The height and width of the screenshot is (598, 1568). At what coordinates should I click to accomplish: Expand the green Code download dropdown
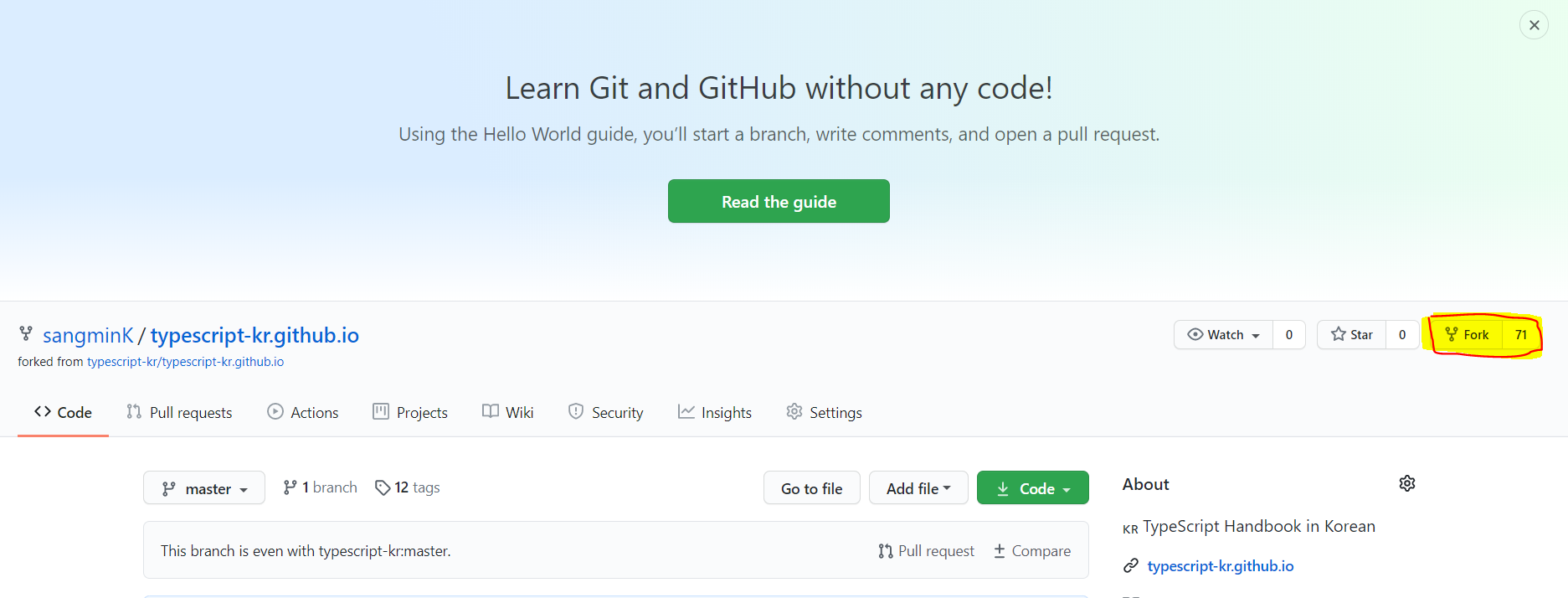(x=1032, y=487)
